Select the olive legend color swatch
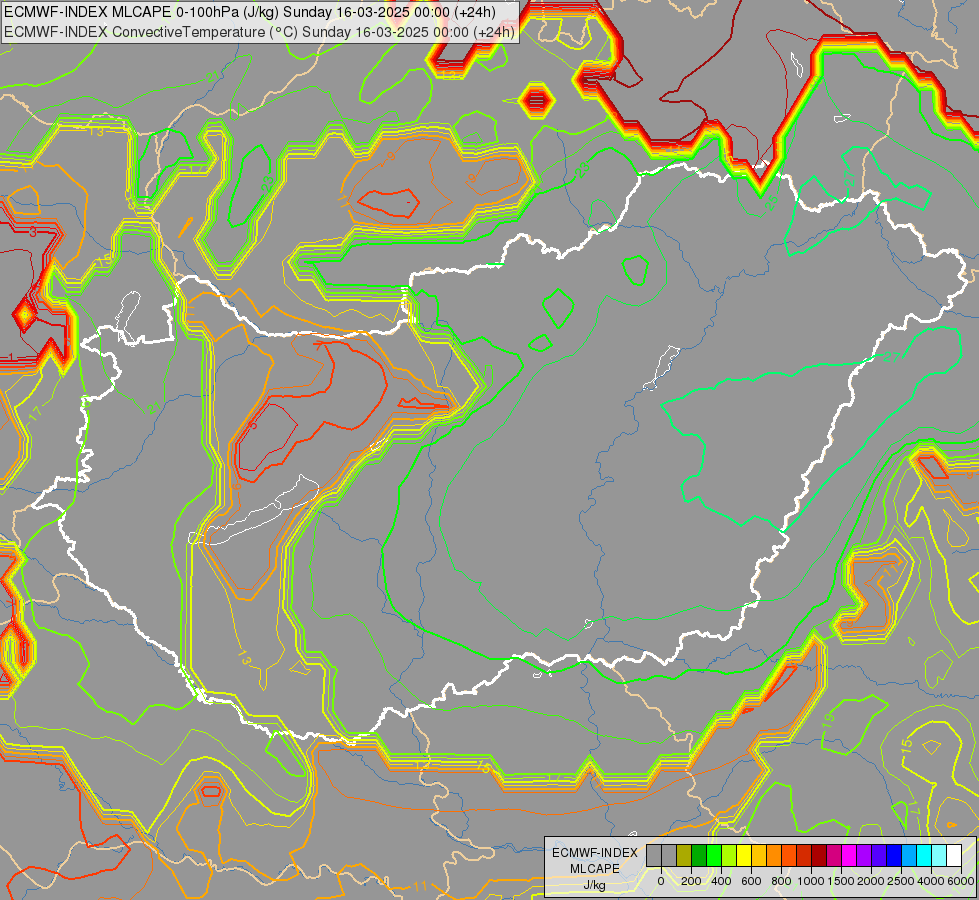979x900 pixels. [x=684, y=855]
